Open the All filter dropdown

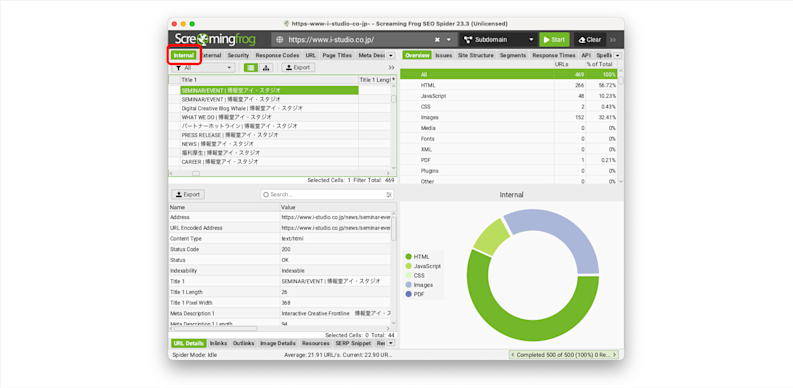pyautogui.click(x=203, y=67)
